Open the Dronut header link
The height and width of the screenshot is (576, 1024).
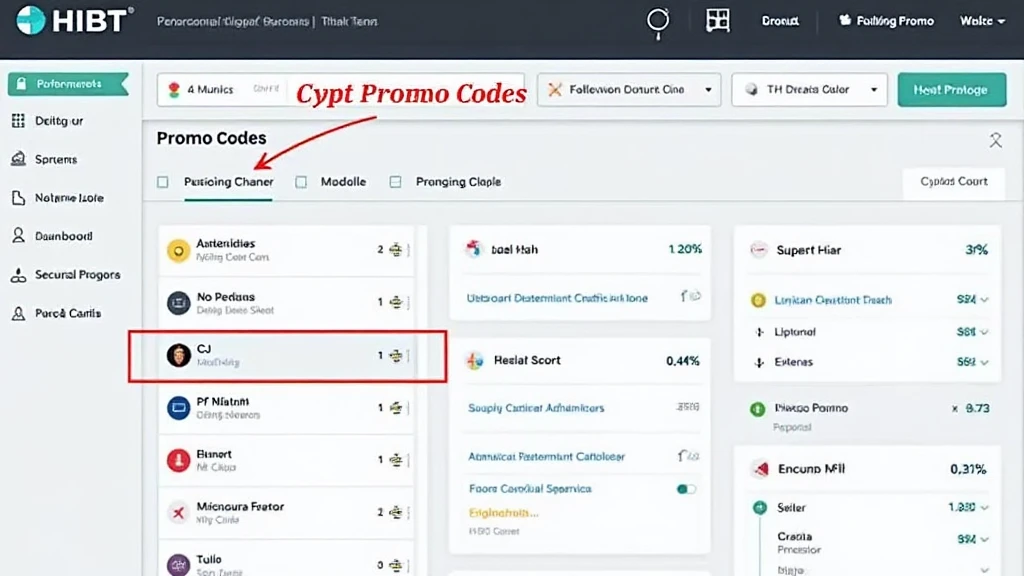click(x=780, y=21)
